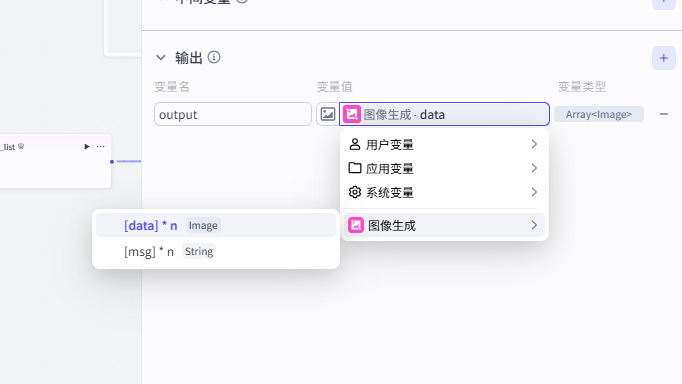The image size is (682, 384).
Task: Open the 图像生成 menu entry
Action: tap(444, 225)
